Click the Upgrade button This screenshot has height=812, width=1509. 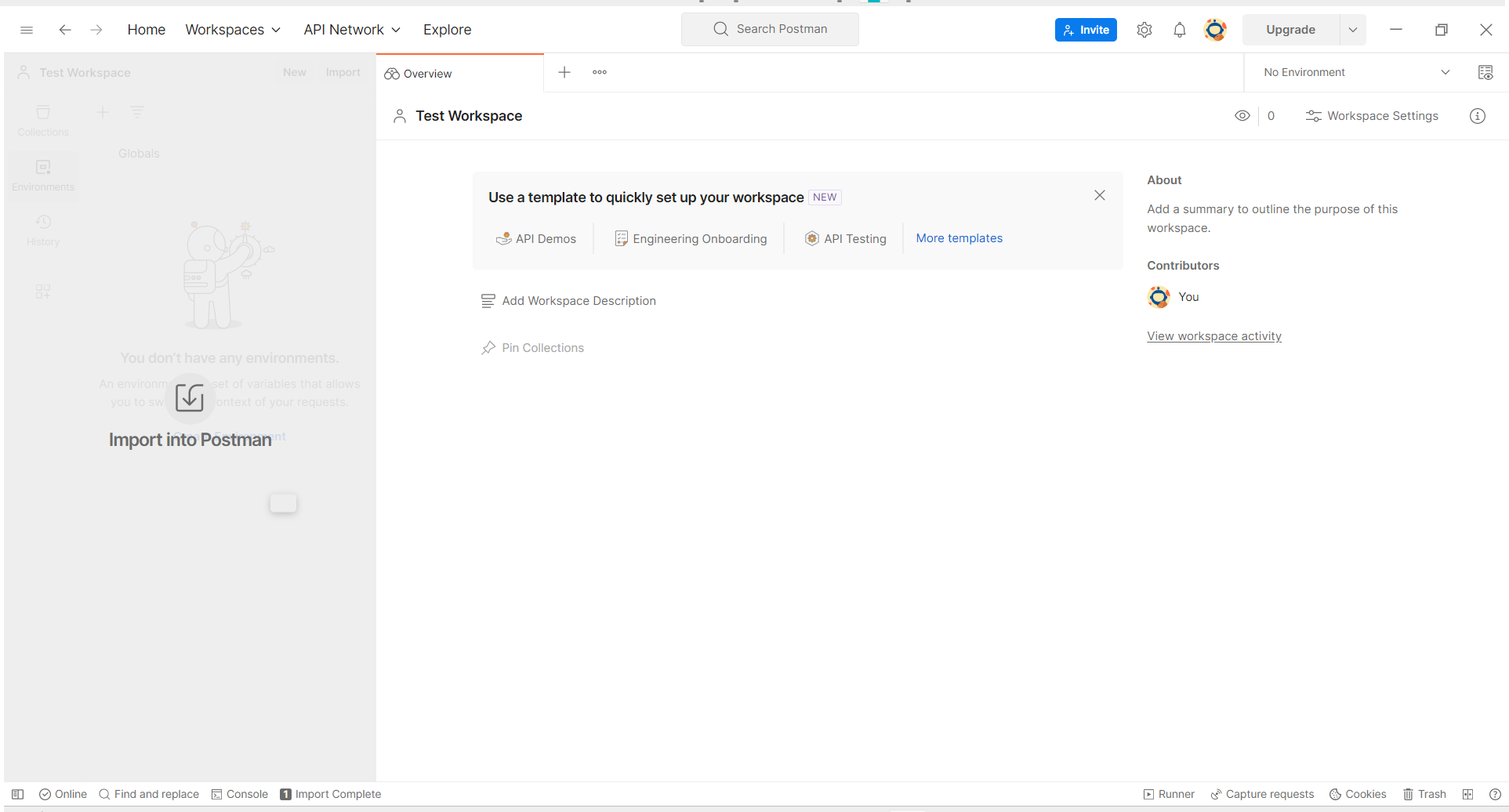[1290, 30]
